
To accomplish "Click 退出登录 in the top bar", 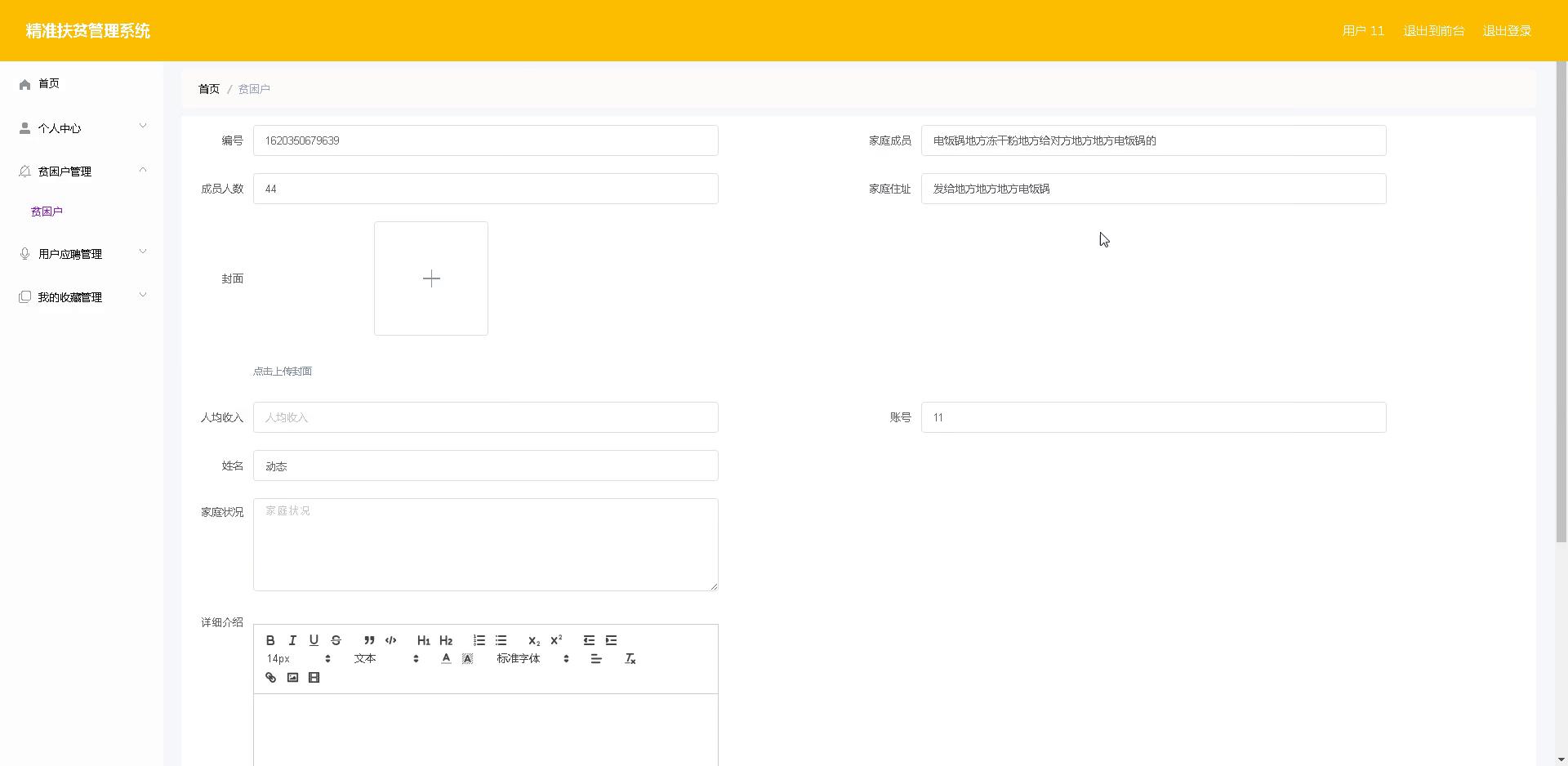I will [1507, 30].
